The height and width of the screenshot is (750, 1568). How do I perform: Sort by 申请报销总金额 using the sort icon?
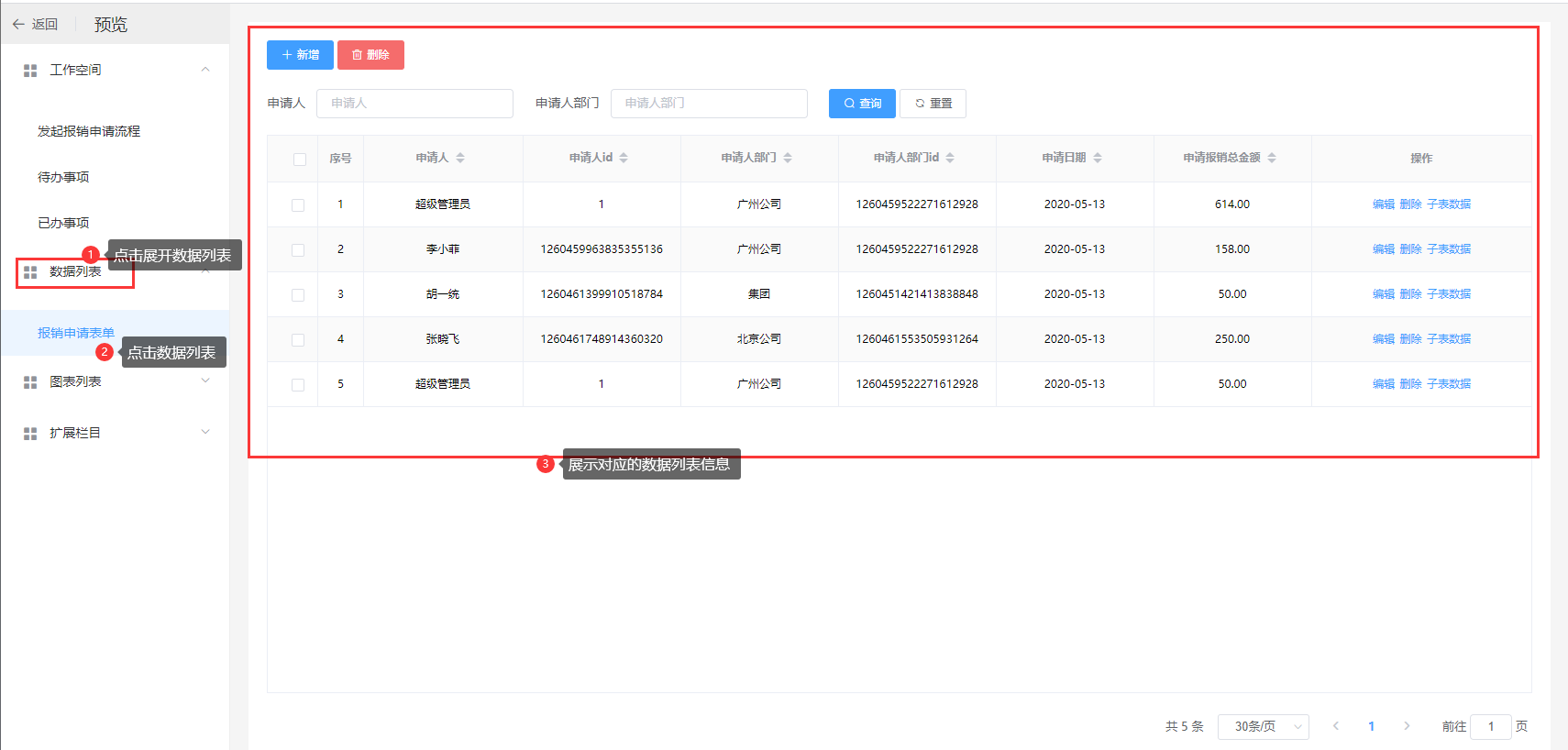pyautogui.click(x=1272, y=158)
